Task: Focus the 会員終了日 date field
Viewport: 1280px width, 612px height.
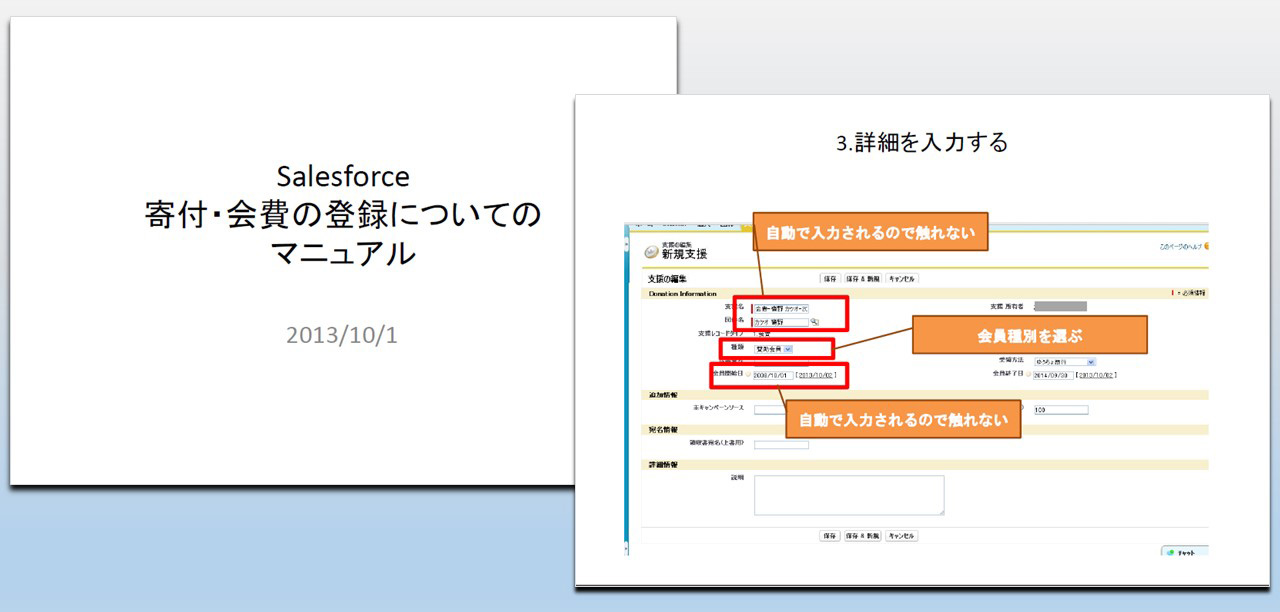Action: point(1053,375)
